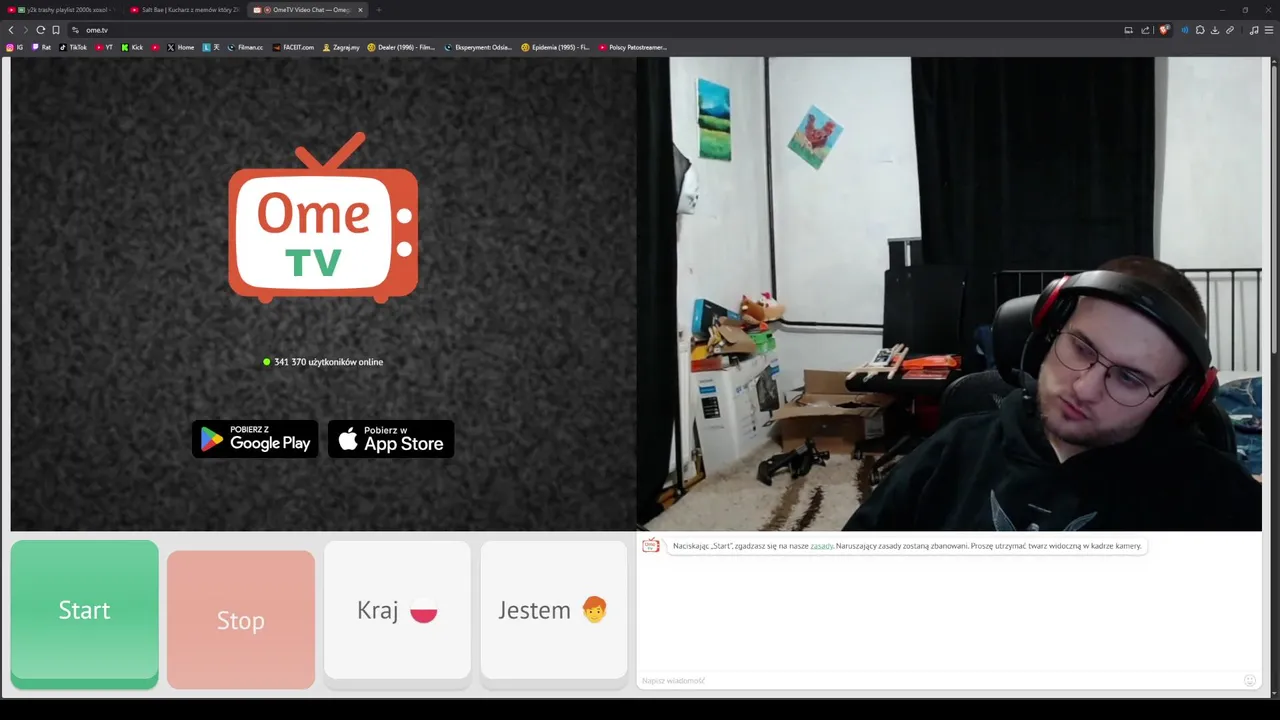The width and height of the screenshot is (1280, 720).
Task: Open the music note playlist icon
Action: point(1254,30)
